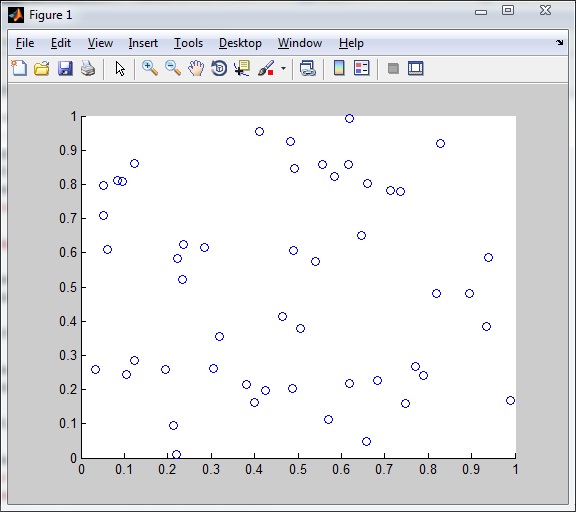The image size is (576, 512).
Task: Click the topmost data point near y=1
Action: coord(349,118)
